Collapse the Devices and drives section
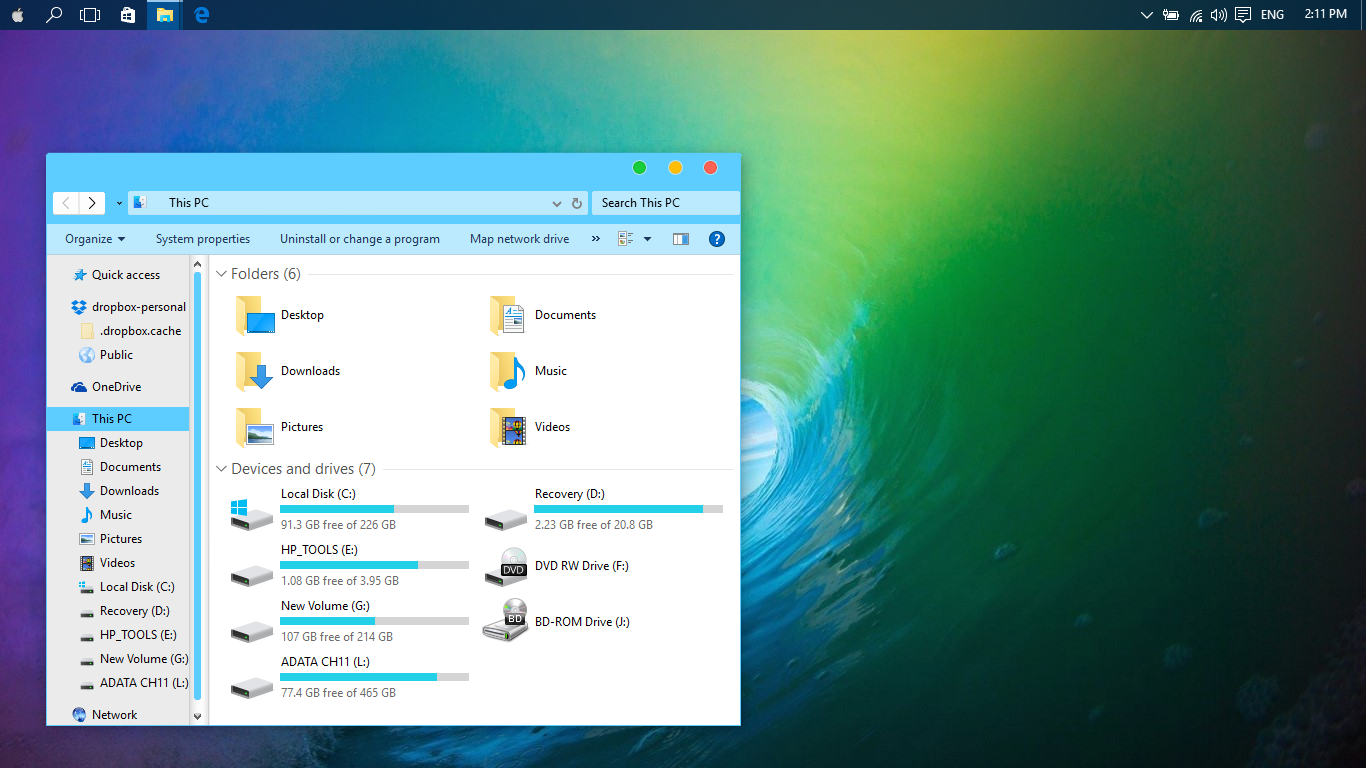Viewport: 1366px width, 768px height. click(x=221, y=468)
